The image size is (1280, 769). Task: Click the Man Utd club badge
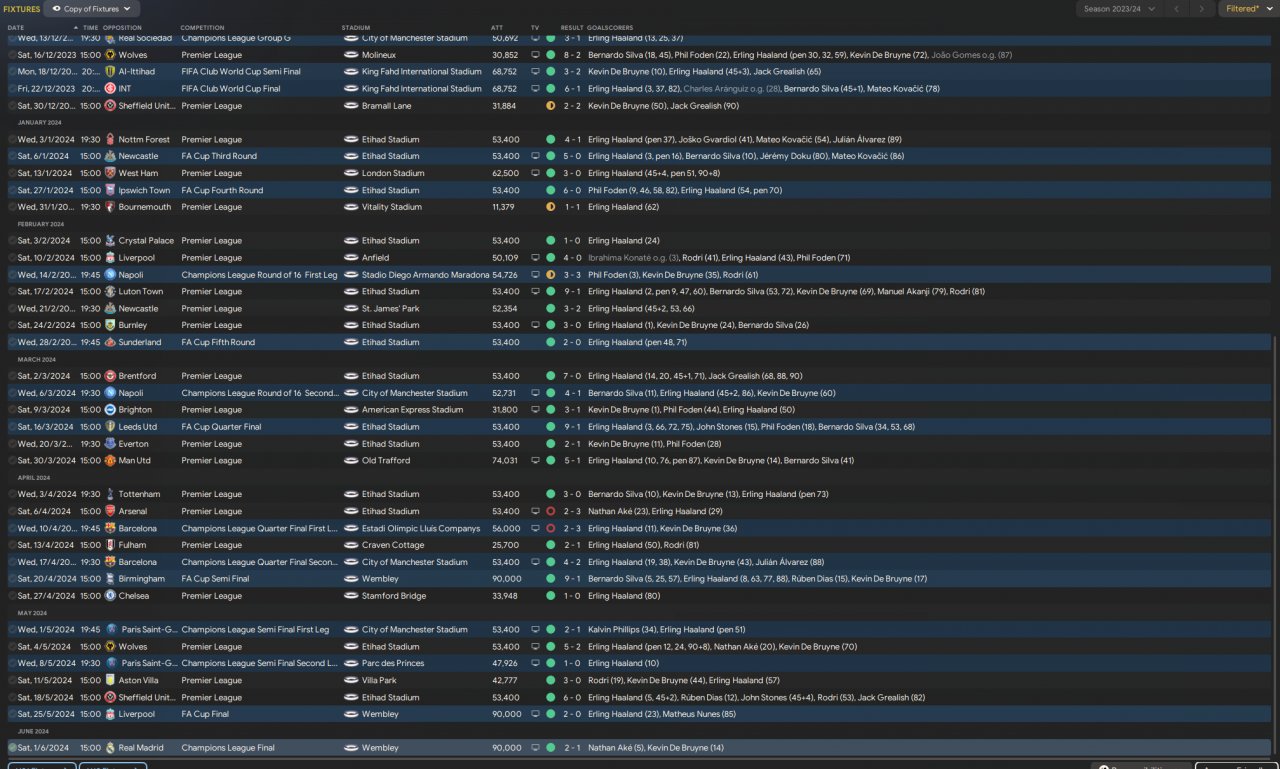click(110, 461)
